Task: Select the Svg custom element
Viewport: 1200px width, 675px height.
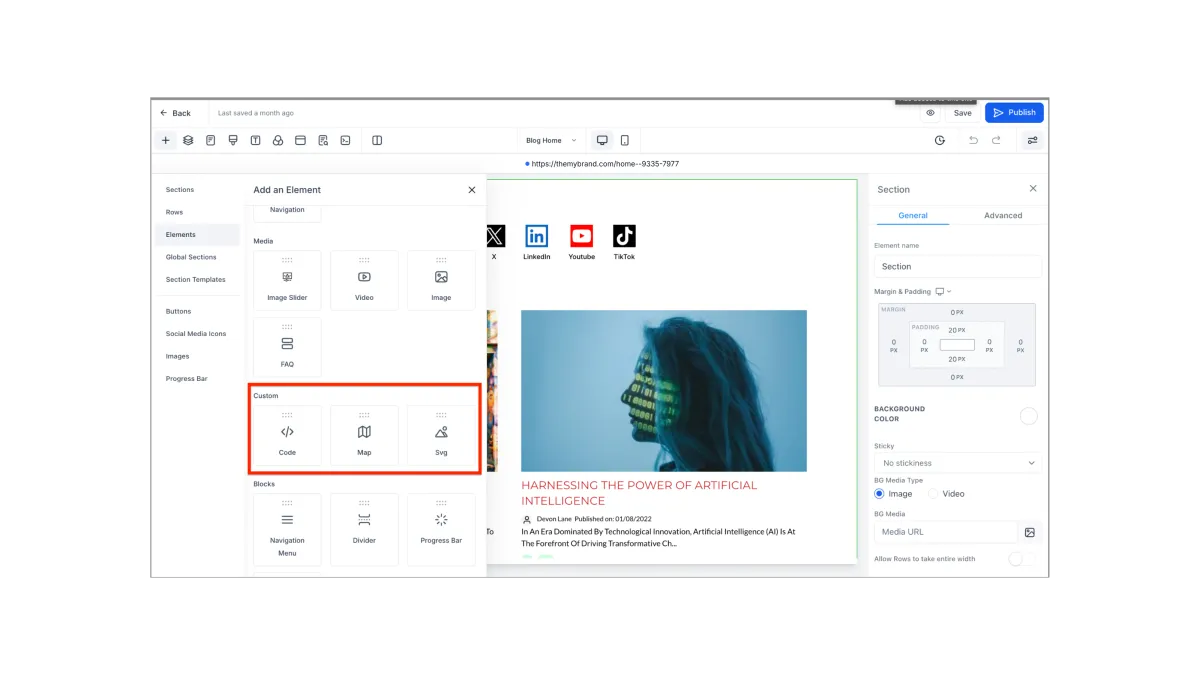Action: click(441, 437)
